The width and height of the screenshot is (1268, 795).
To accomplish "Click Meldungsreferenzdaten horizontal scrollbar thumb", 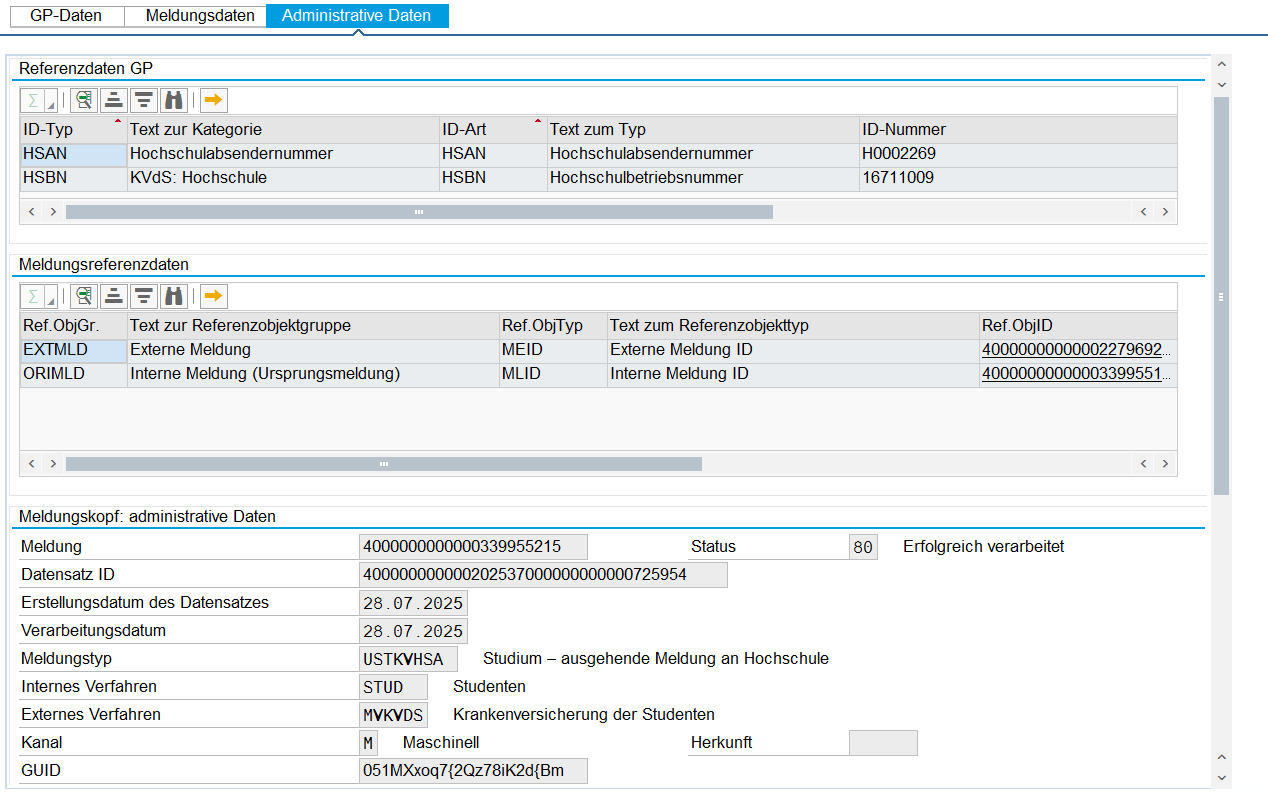I will pos(384,464).
